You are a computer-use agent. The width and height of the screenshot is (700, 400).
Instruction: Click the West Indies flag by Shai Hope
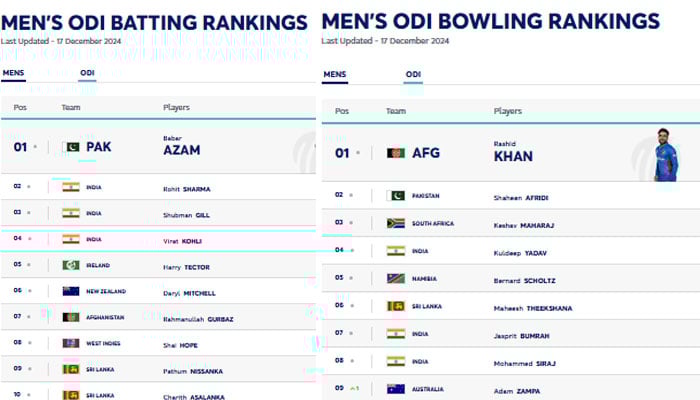click(70, 343)
